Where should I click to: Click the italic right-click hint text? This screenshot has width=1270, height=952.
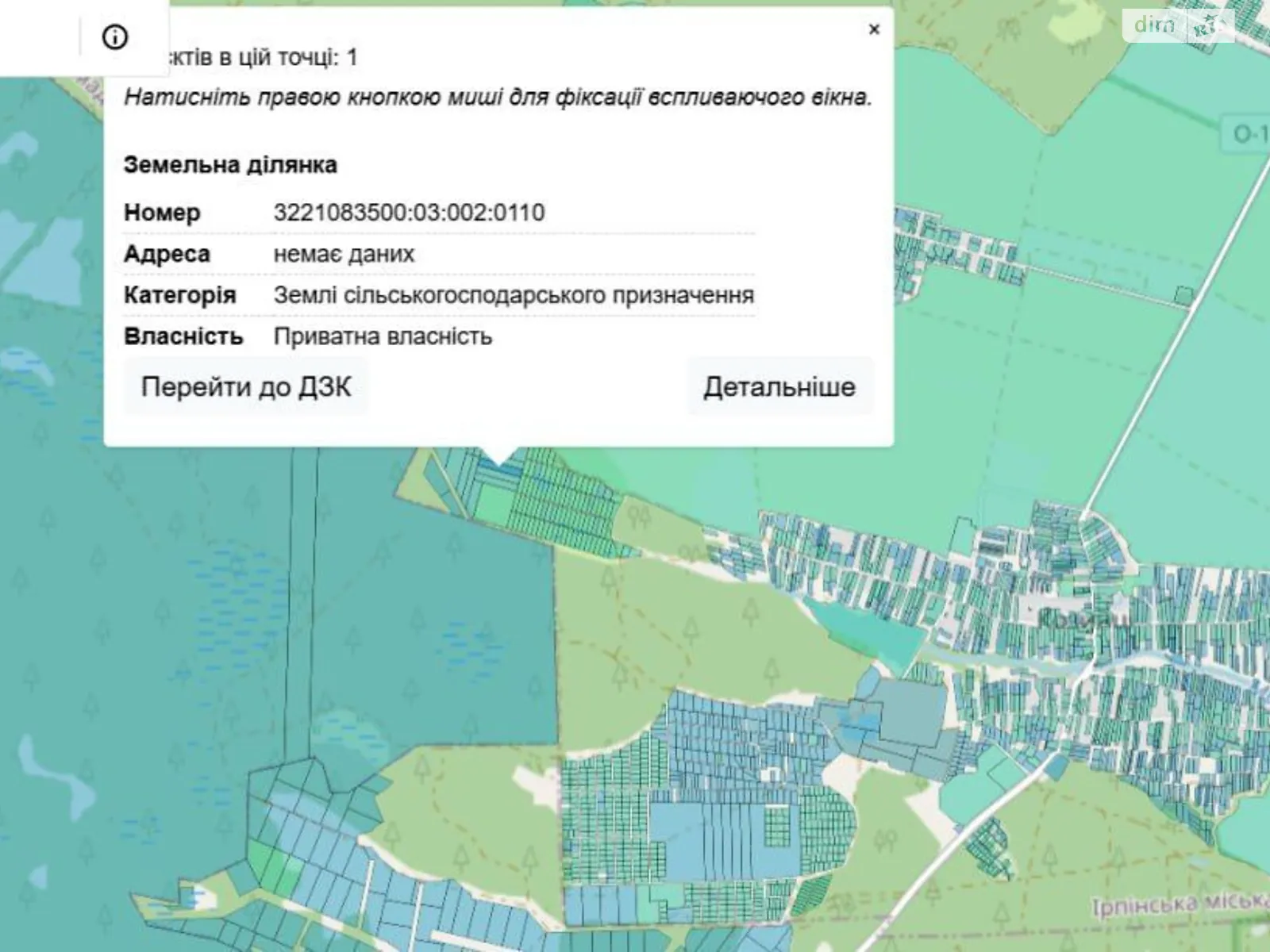[x=498, y=97]
